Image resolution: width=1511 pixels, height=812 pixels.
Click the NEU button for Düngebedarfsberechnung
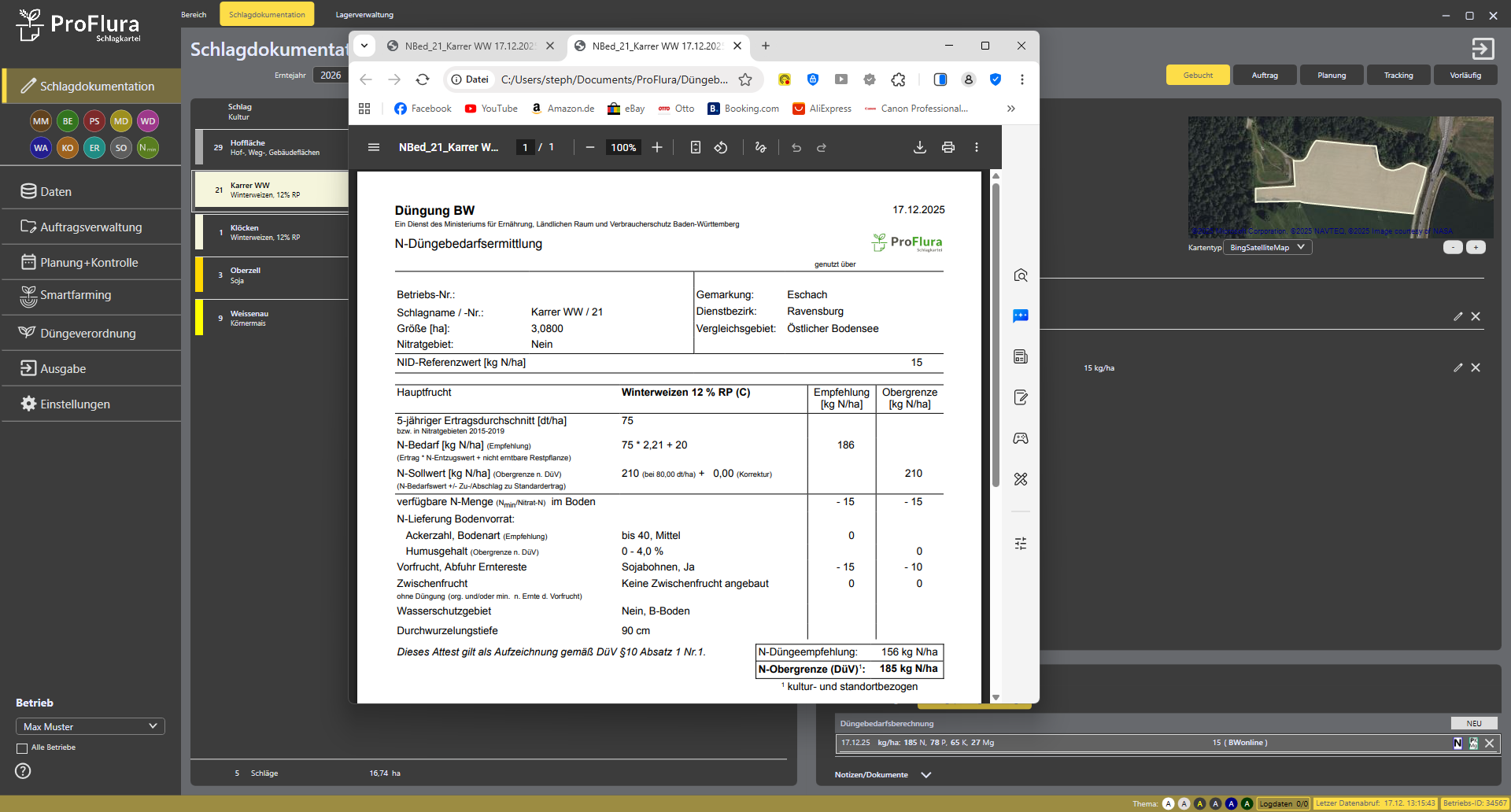1473,724
